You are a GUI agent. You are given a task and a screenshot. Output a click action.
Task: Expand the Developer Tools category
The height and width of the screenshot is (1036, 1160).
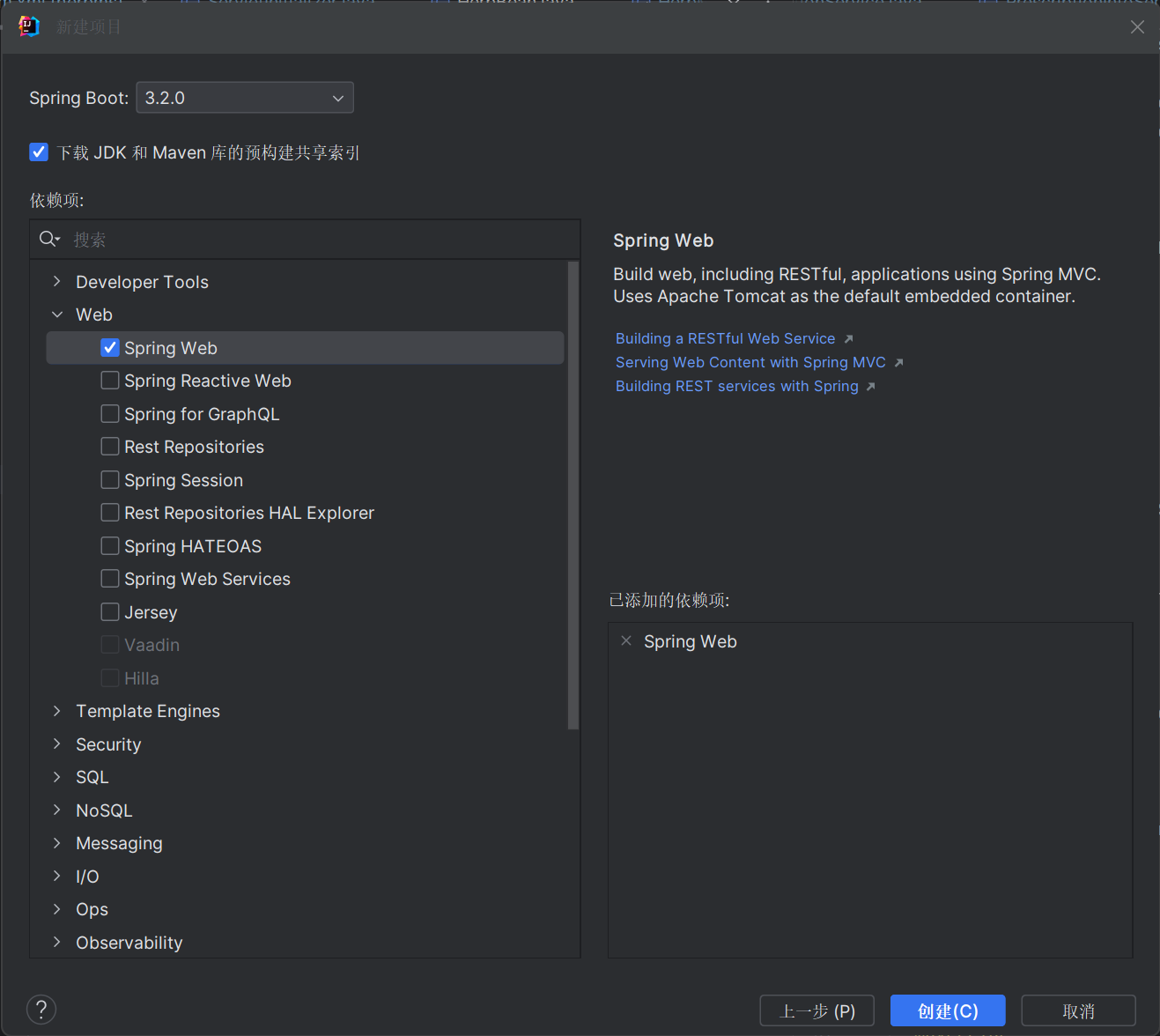tap(57, 282)
